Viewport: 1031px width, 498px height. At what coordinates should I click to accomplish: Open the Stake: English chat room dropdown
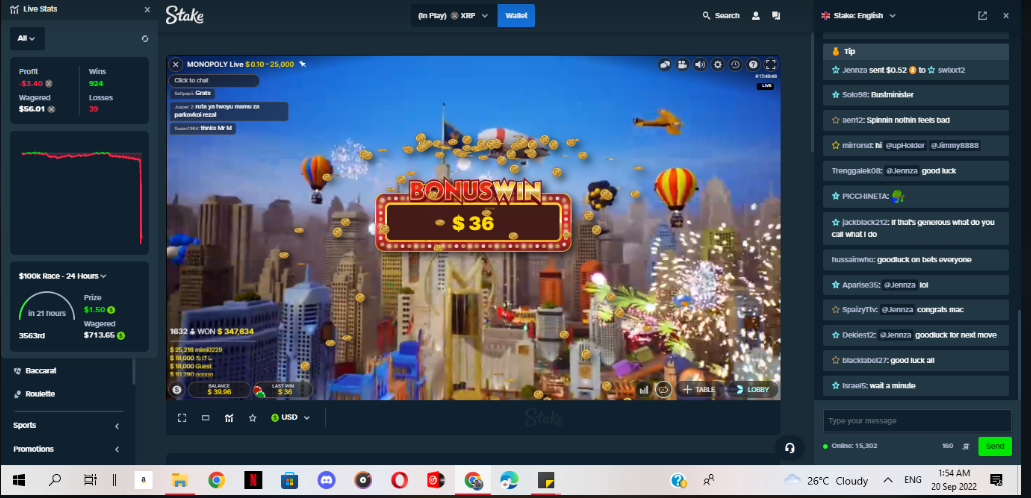[859, 15]
